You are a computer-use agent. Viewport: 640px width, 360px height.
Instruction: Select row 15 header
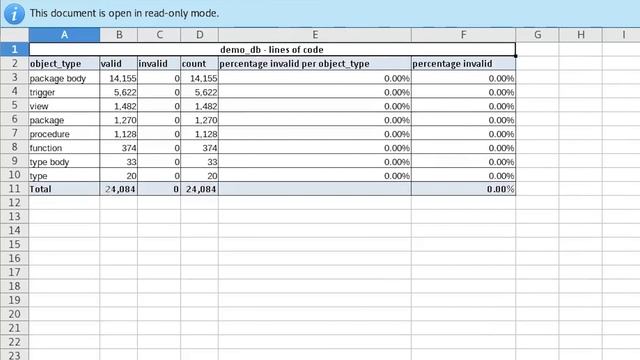[14, 244]
